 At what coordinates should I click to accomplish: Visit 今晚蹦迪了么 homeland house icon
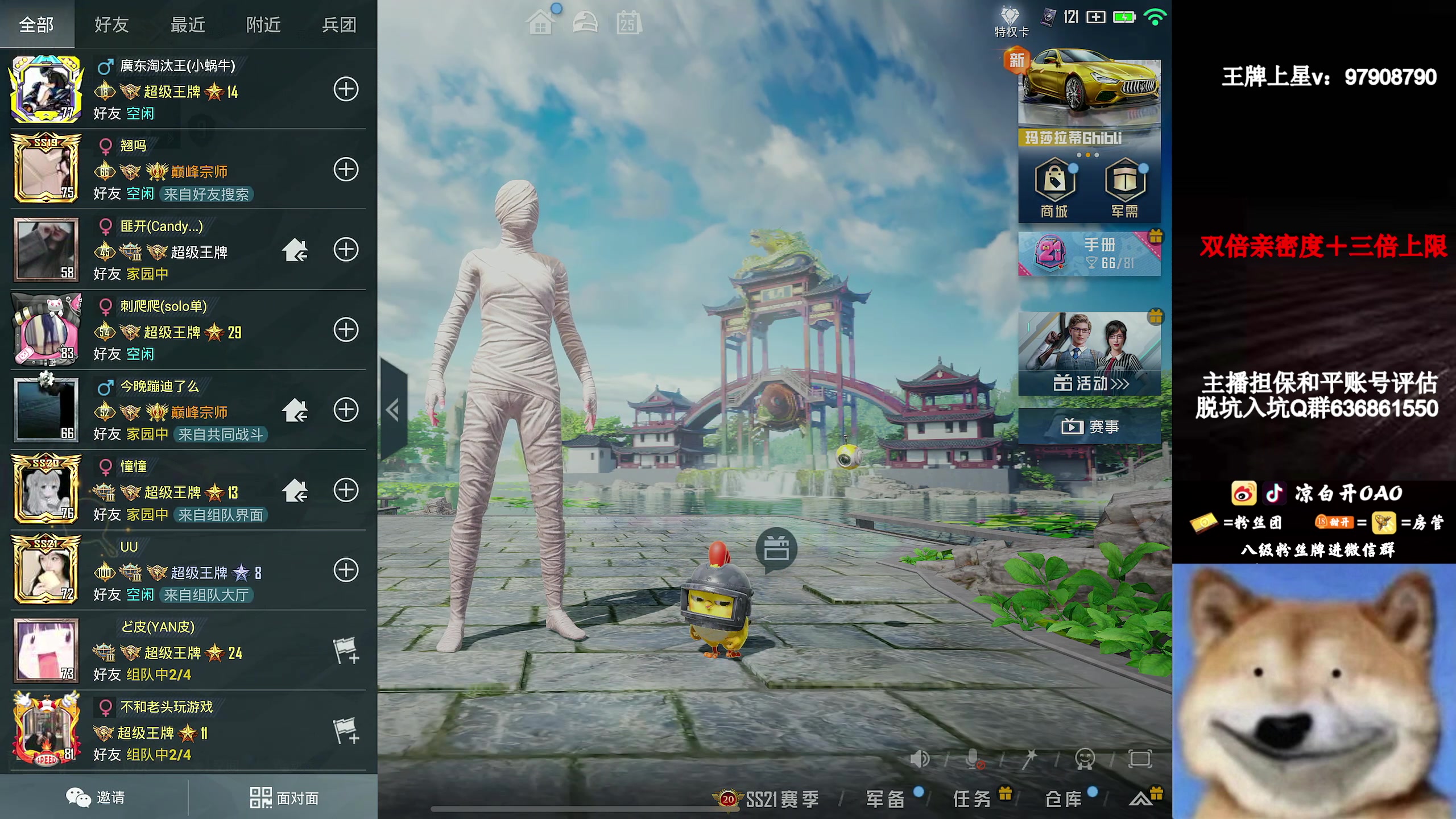[295, 410]
